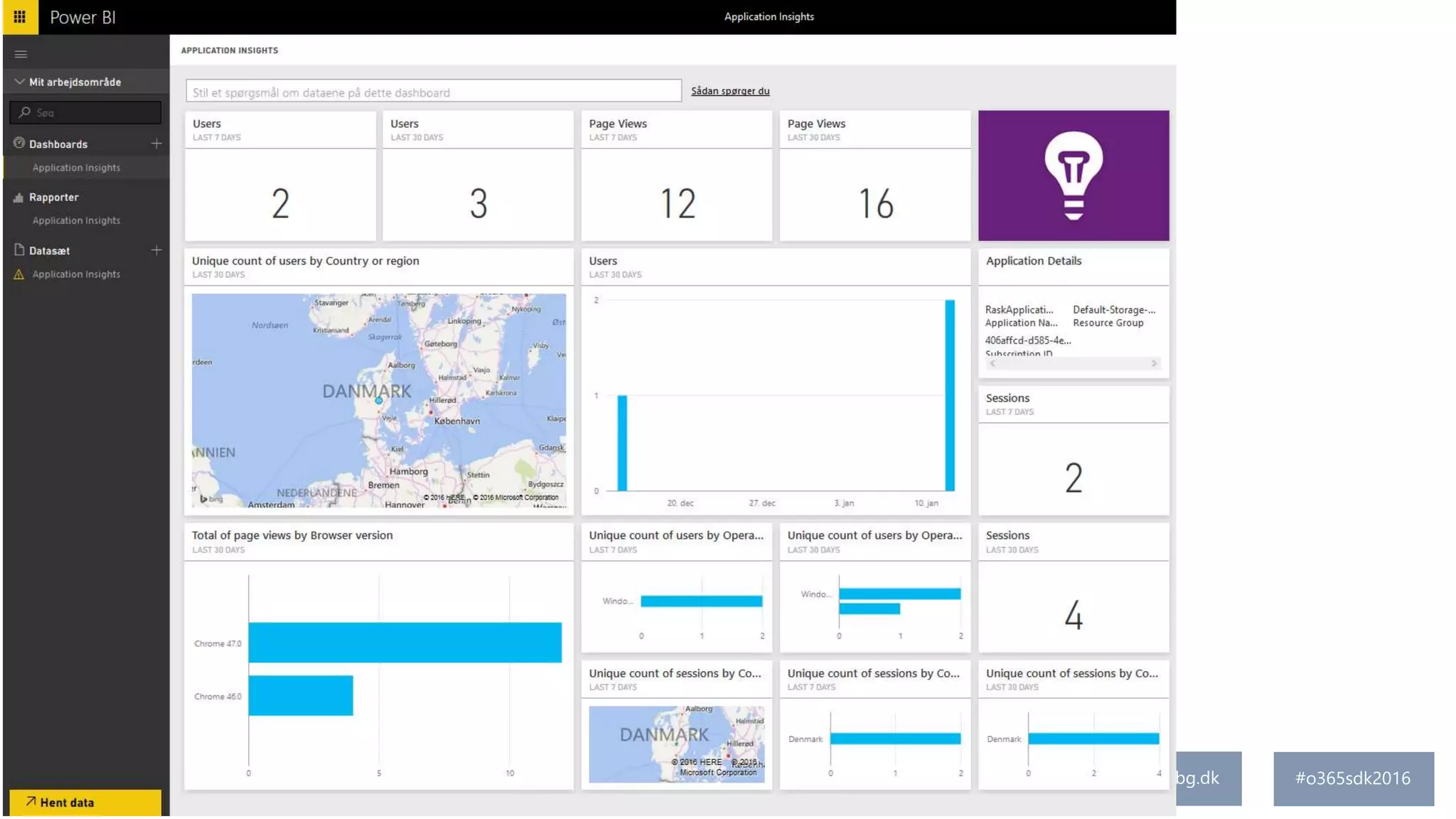1456x819 pixels.
Task: Open the Sessions last 7 days tile
Action: (x=1074, y=451)
